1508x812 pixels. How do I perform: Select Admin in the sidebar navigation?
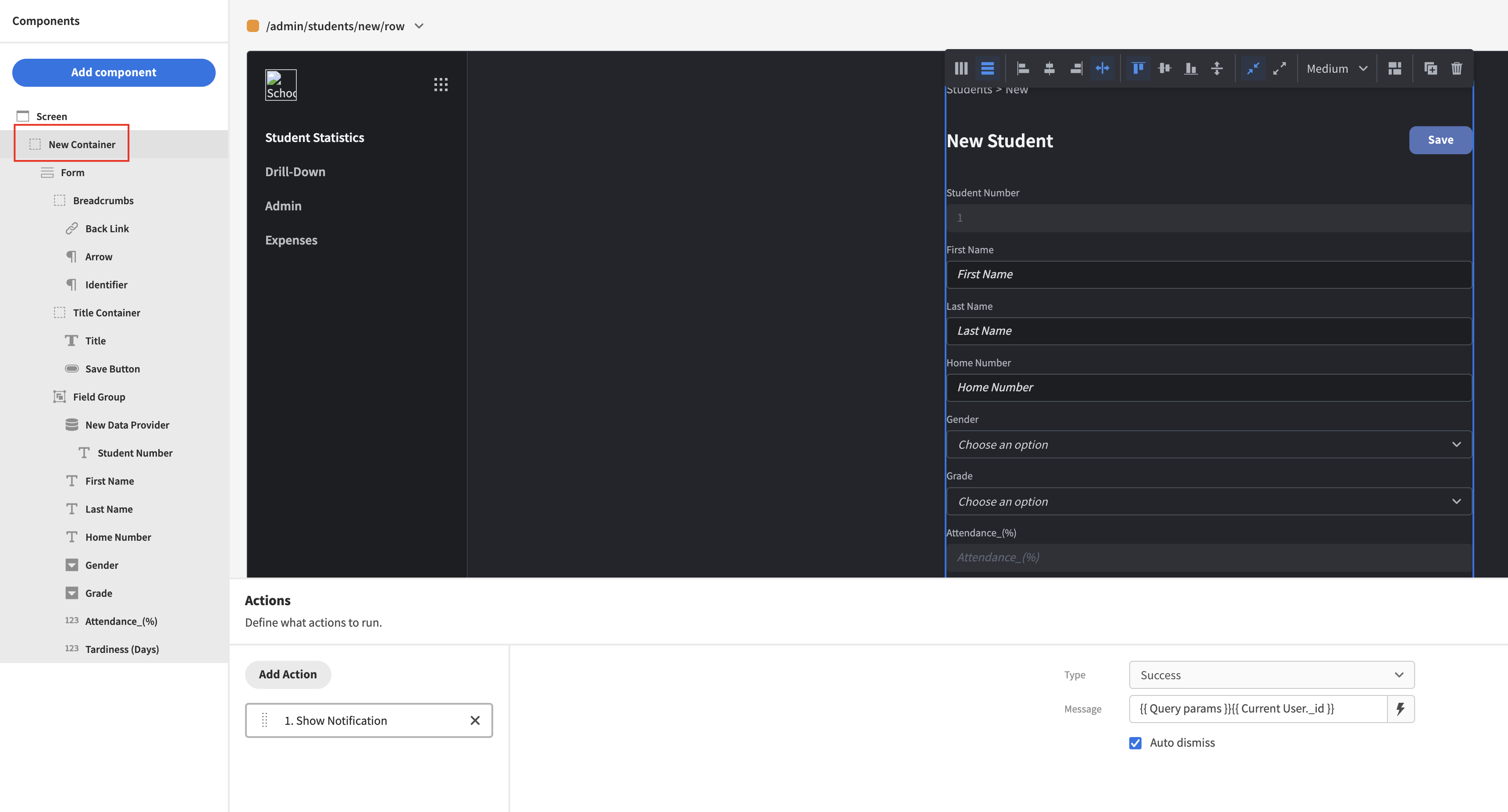point(283,206)
